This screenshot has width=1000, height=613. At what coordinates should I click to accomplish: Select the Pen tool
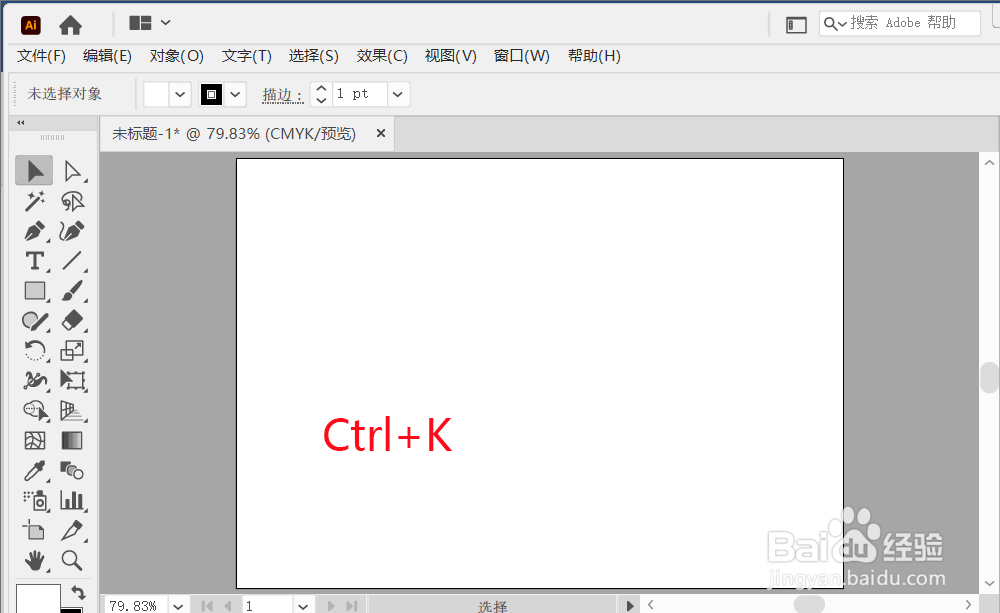pos(34,231)
